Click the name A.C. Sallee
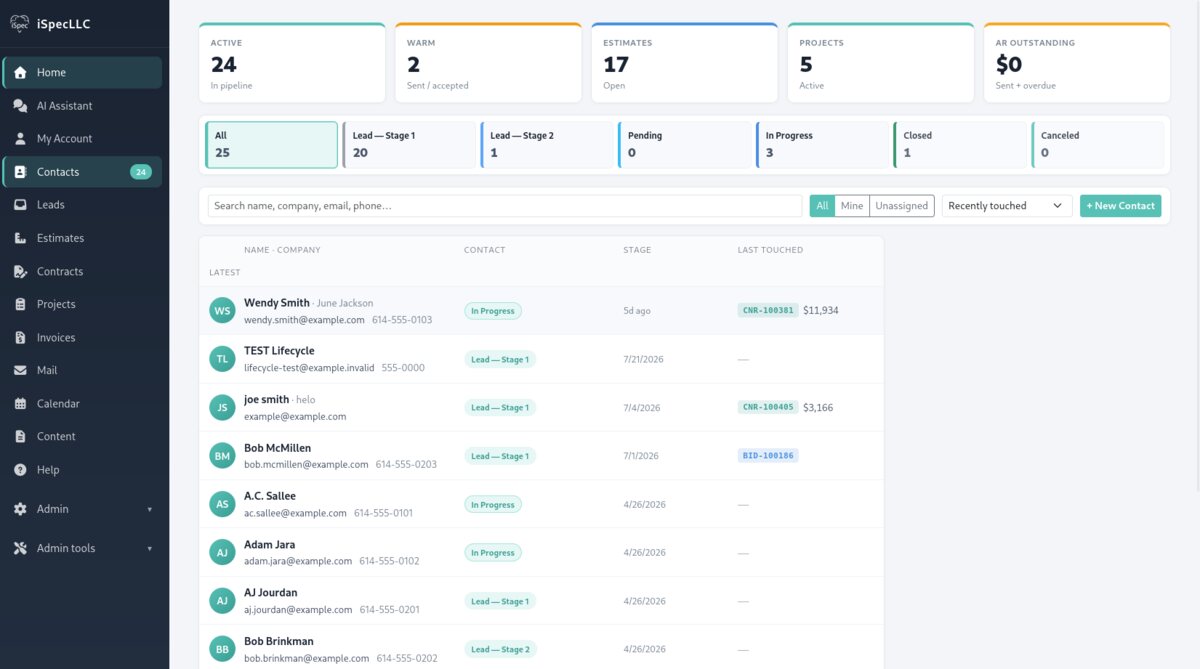1200x669 pixels. 270,496
